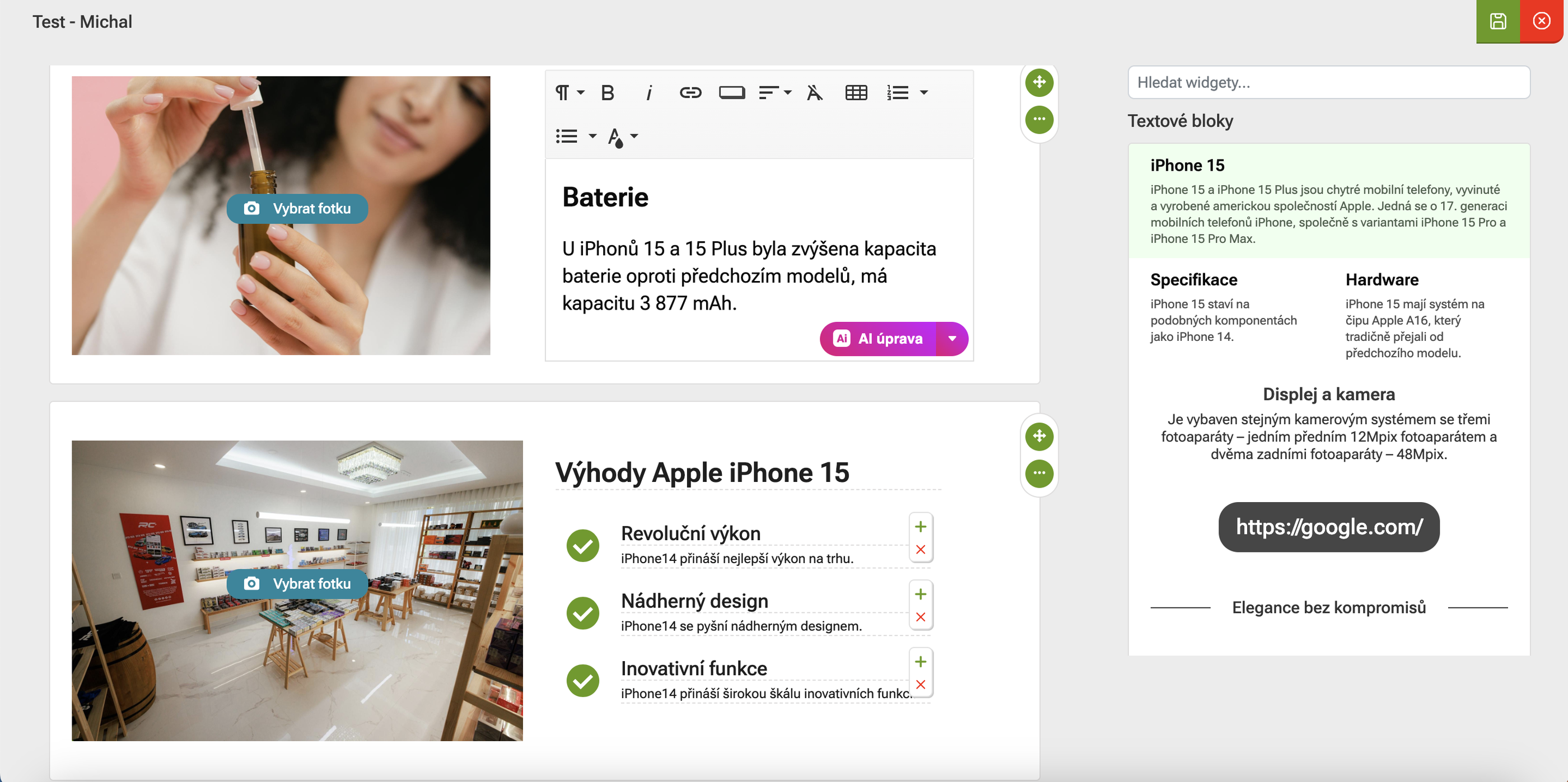Add item after Nádherný design
This screenshot has width=1568, height=782.
coord(920,594)
